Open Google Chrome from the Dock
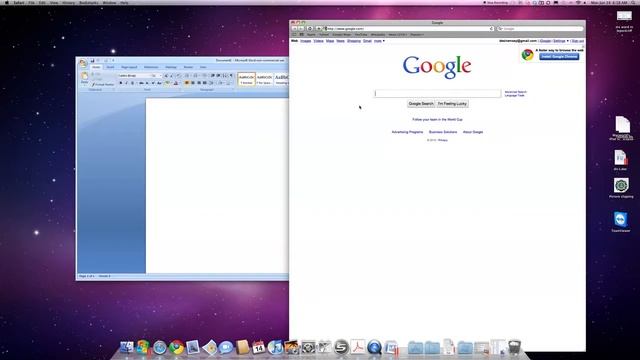The height and width of the screenshot is (360, 640). point(176,347)
